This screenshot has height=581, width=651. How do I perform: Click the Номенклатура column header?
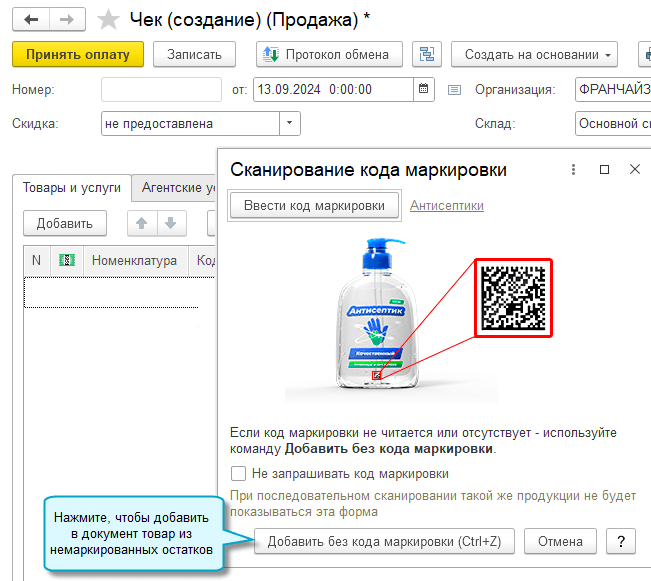click(x=135, y=261)
